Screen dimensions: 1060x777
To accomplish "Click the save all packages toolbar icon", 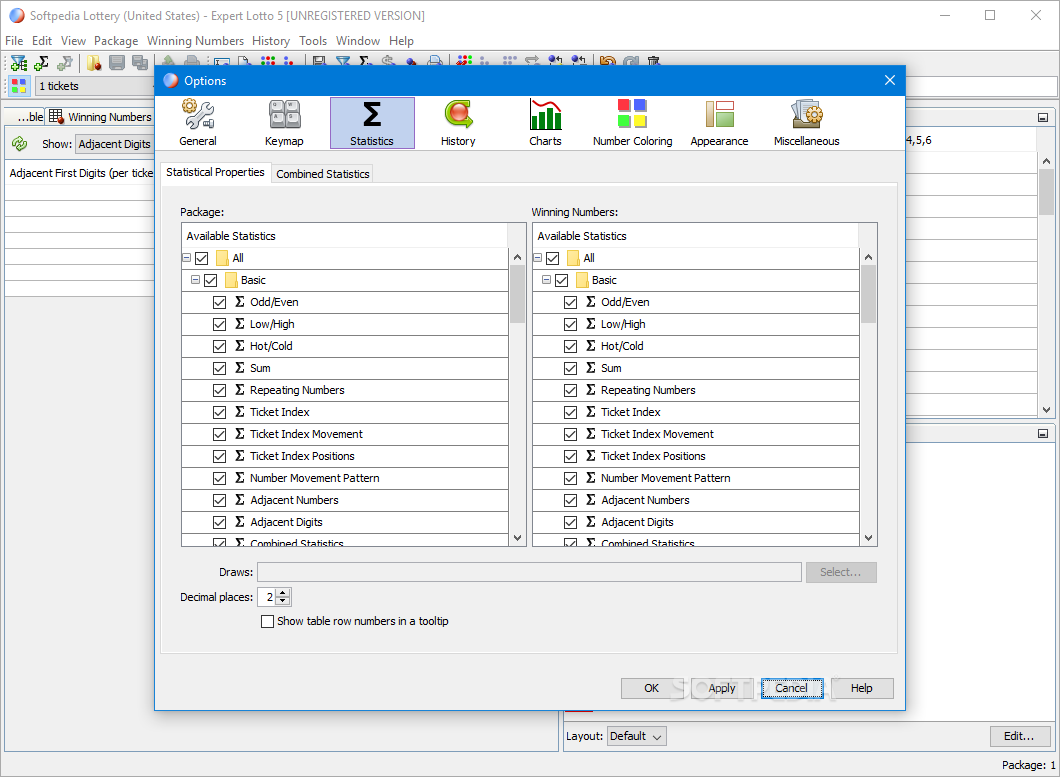I will (x=140, y=63).
